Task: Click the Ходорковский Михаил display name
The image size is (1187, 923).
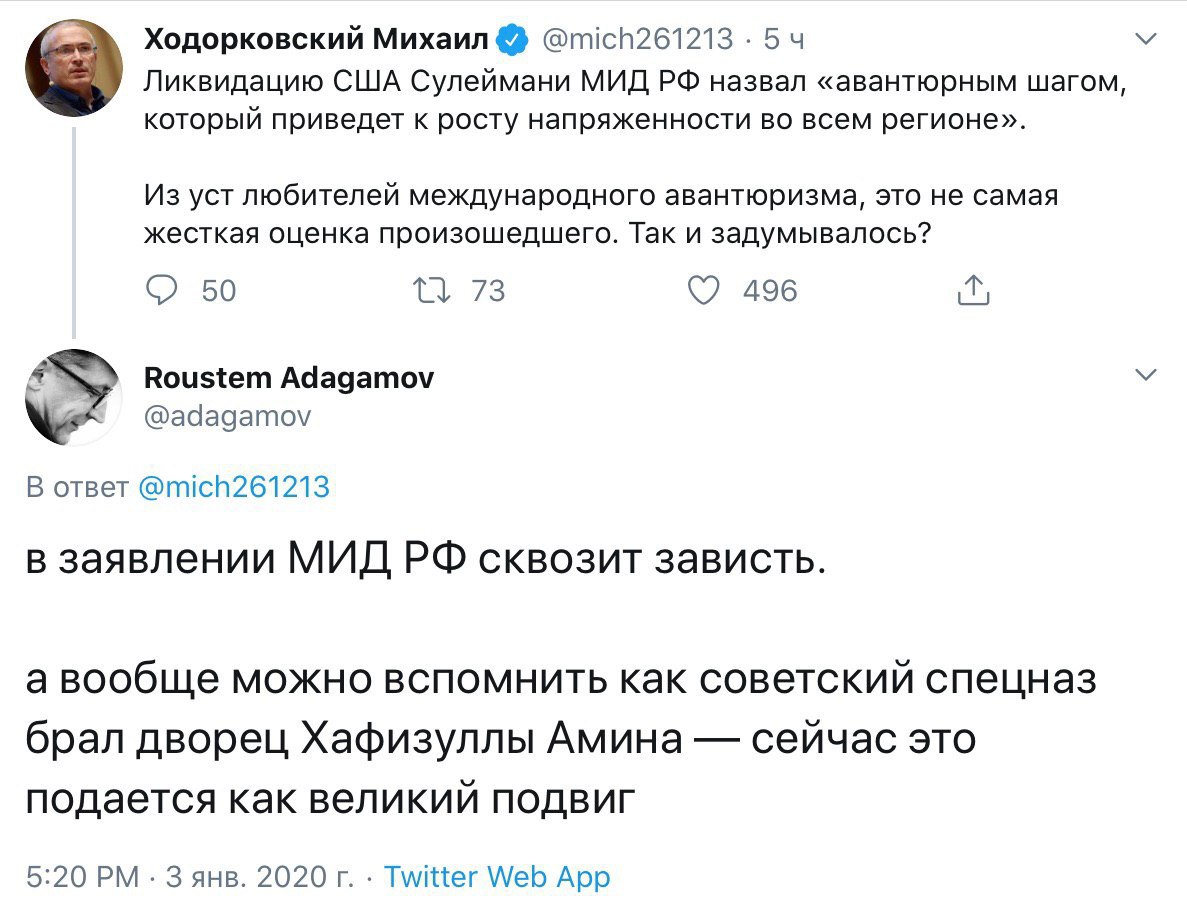Action: point(318,40)
